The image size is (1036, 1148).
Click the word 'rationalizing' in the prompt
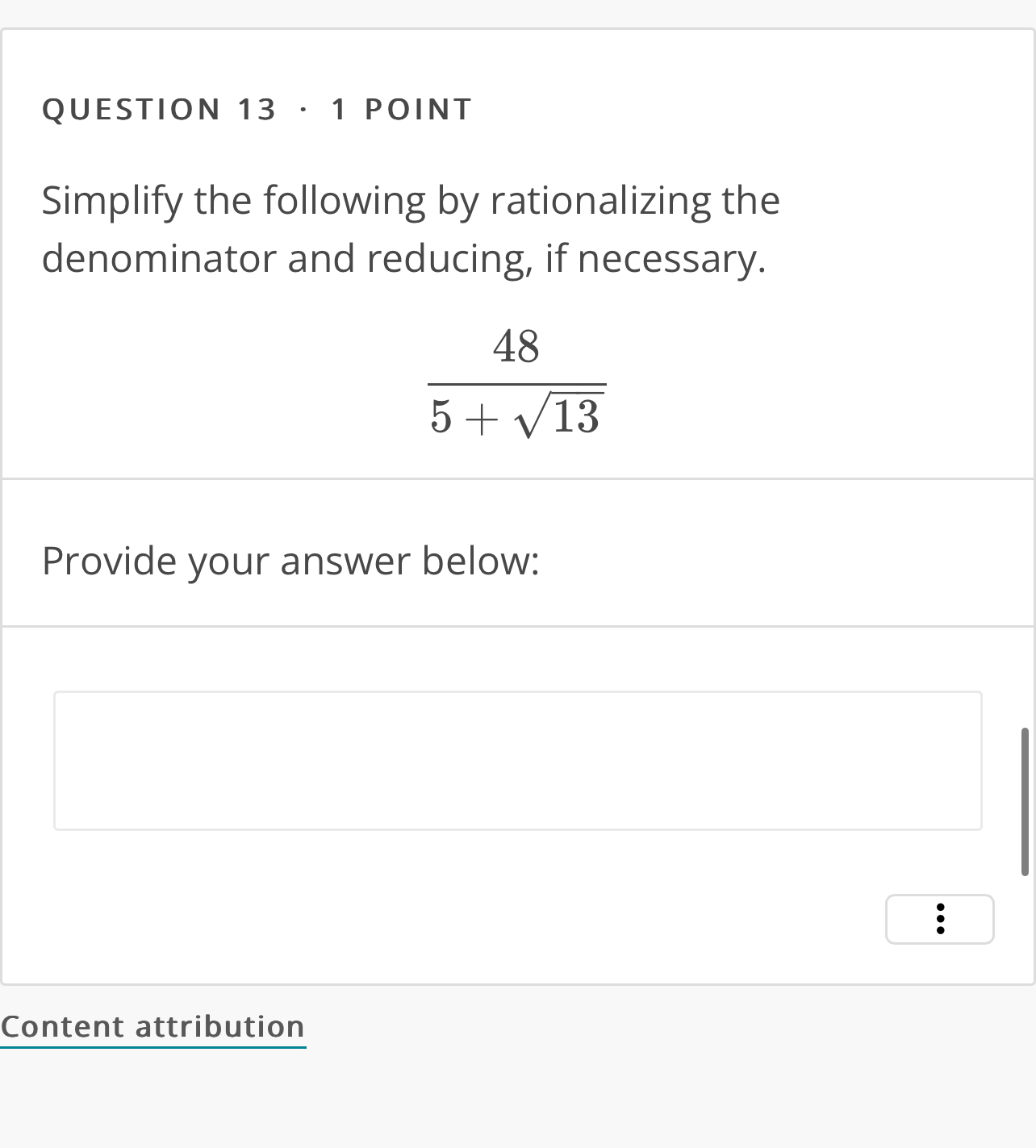(x=609, y=200)
